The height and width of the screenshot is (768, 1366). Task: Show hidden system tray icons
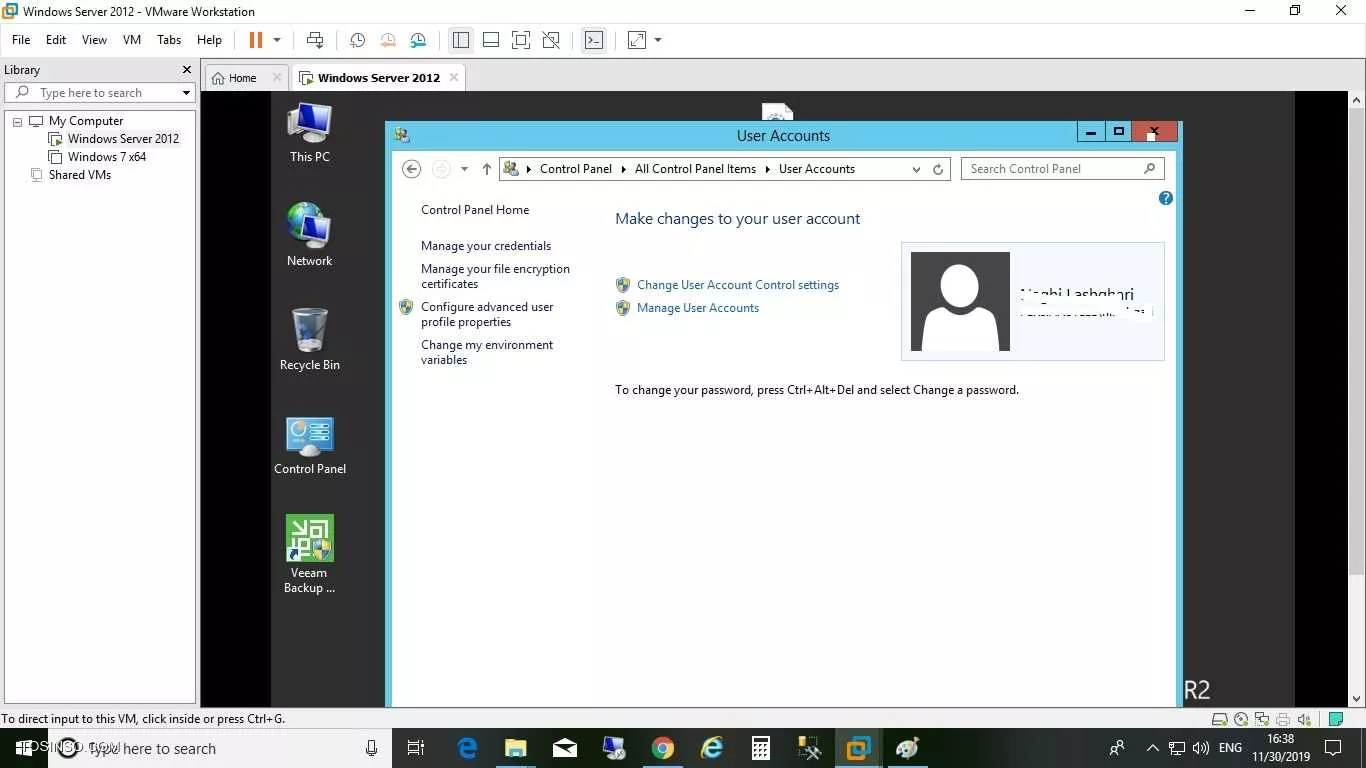1152,748
